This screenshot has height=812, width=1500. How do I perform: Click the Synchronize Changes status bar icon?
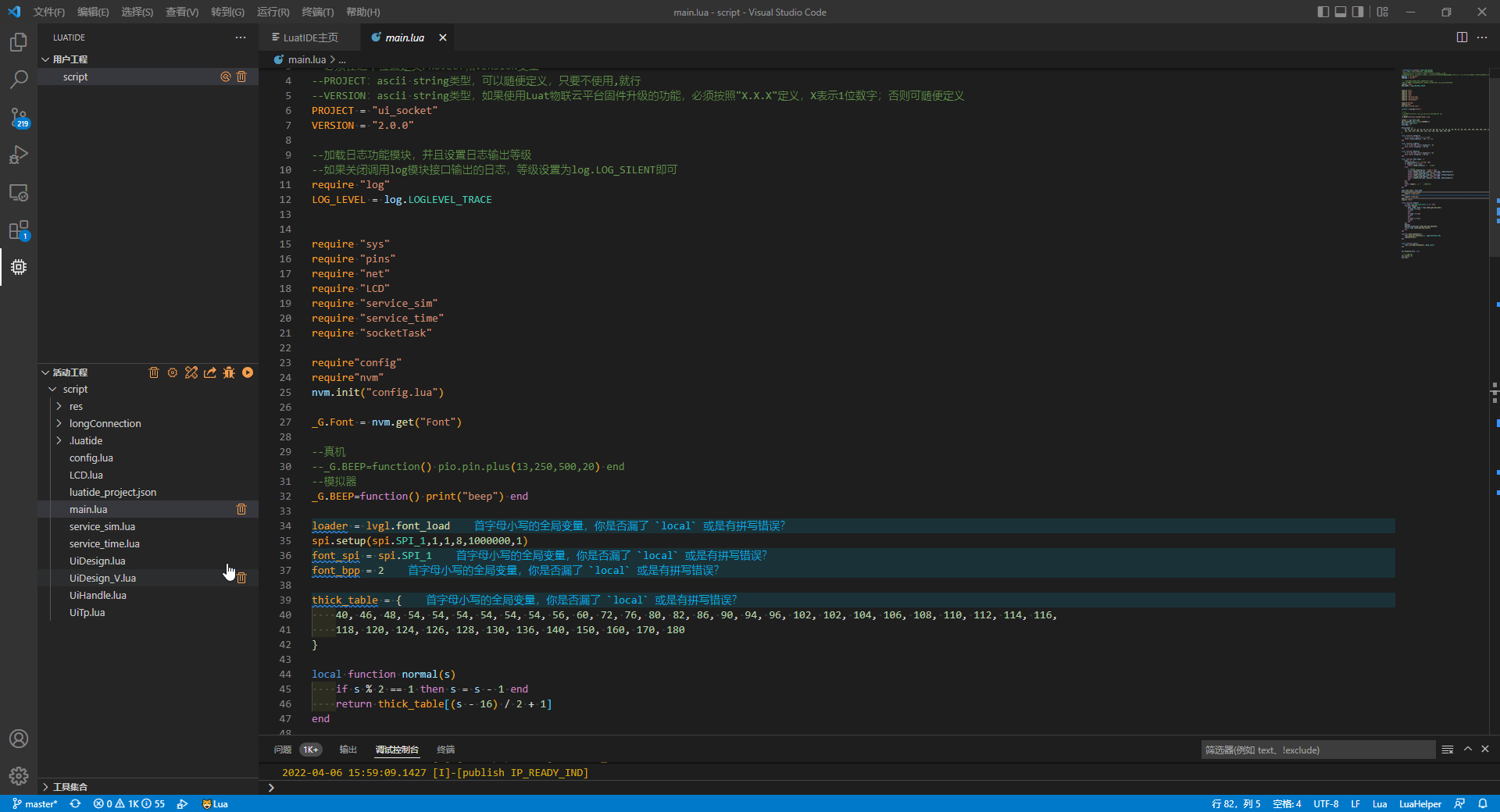point(76,803)
